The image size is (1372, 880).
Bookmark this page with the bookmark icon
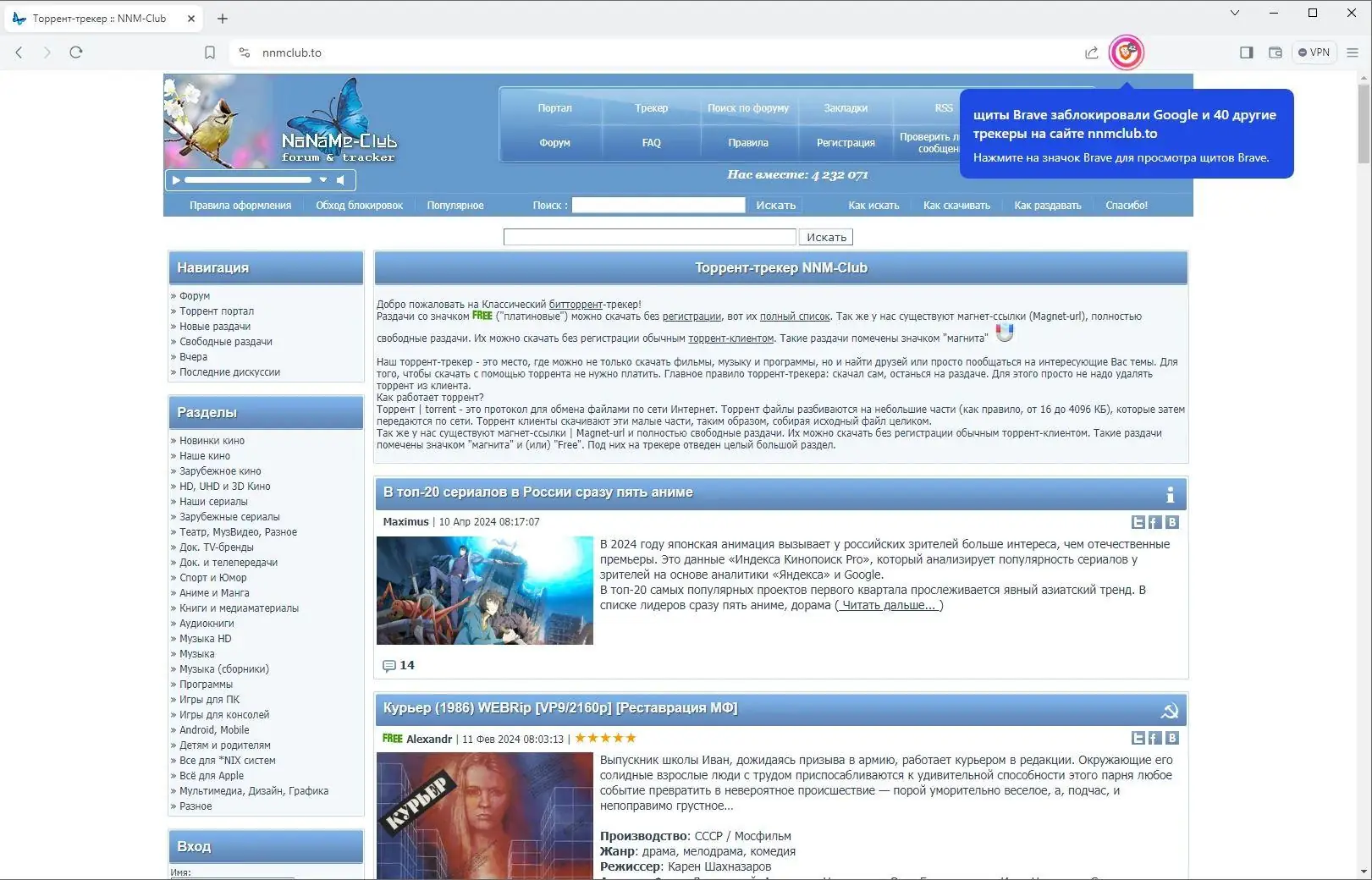pos(210,52)
